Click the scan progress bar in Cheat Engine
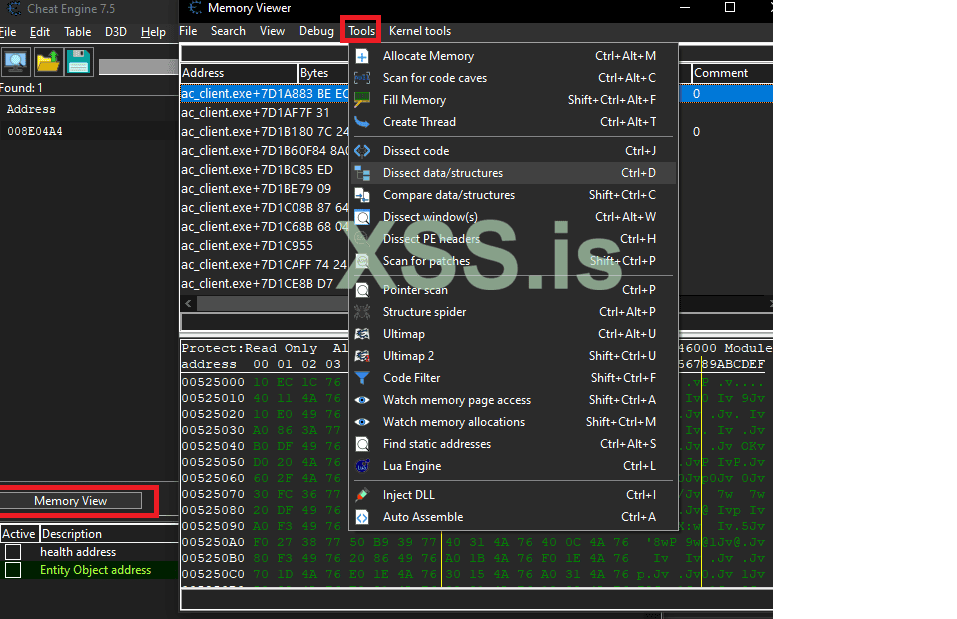The height and width of the screenshot is (619, 957). pyautogui.click(x=139, y=67)
